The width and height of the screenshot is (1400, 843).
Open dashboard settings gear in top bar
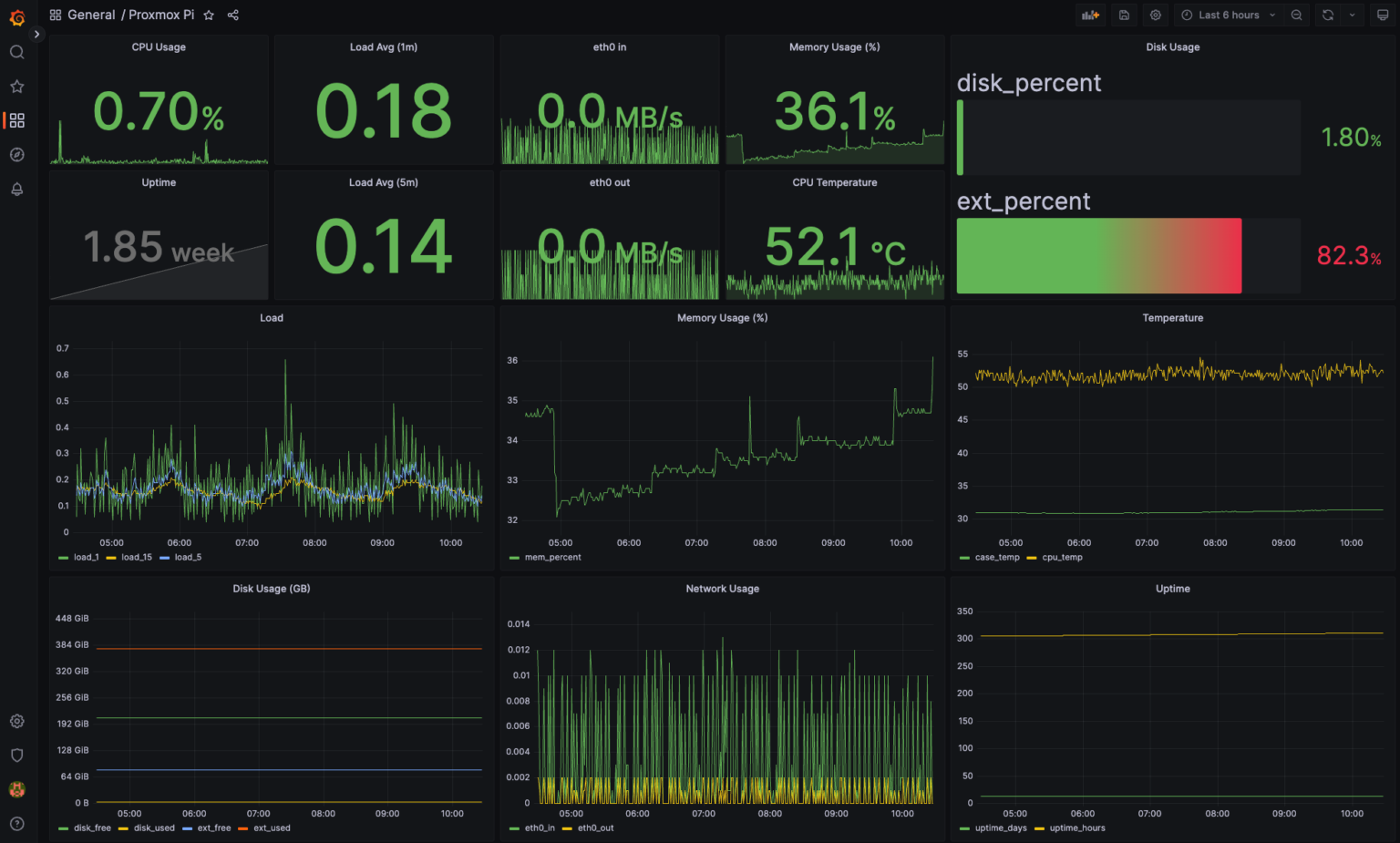pyautogui.click(x=1156, y=15)
